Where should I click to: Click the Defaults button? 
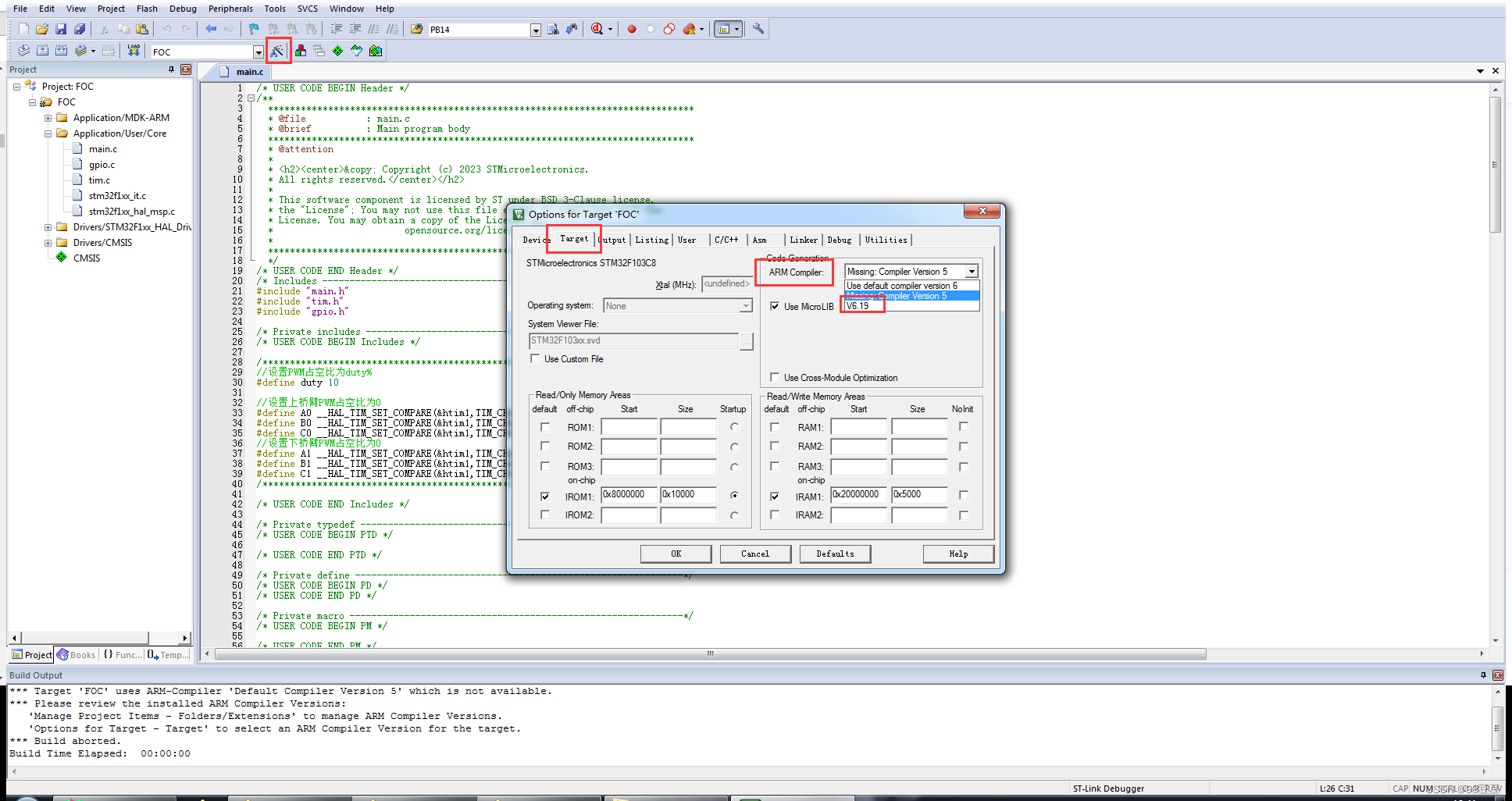(836, 554)
